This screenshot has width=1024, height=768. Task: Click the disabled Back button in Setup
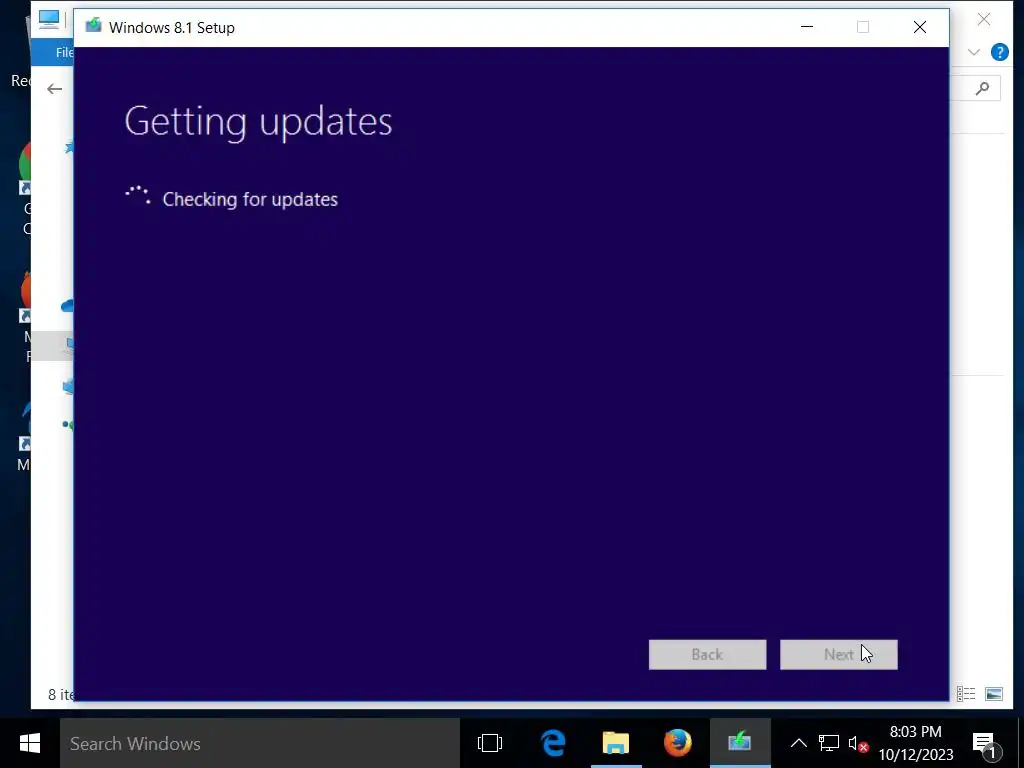[707, 654]
